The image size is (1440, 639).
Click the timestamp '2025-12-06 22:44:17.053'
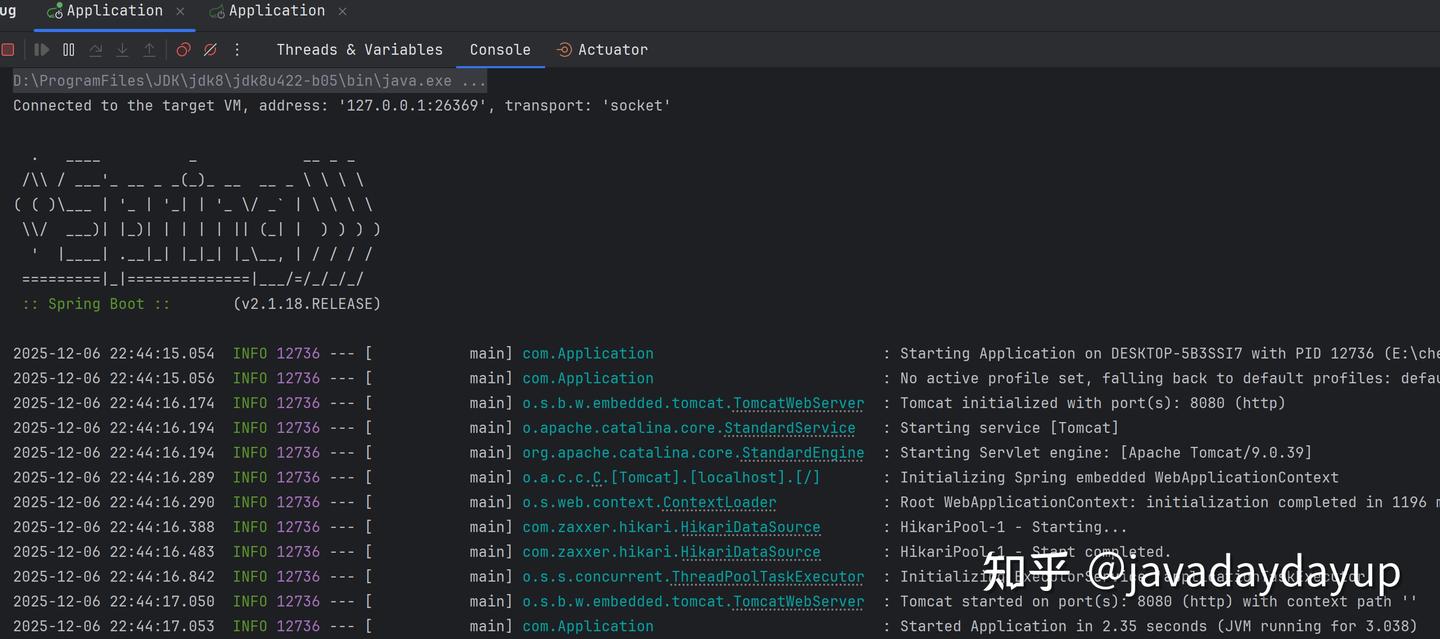[x=113, y=627]
